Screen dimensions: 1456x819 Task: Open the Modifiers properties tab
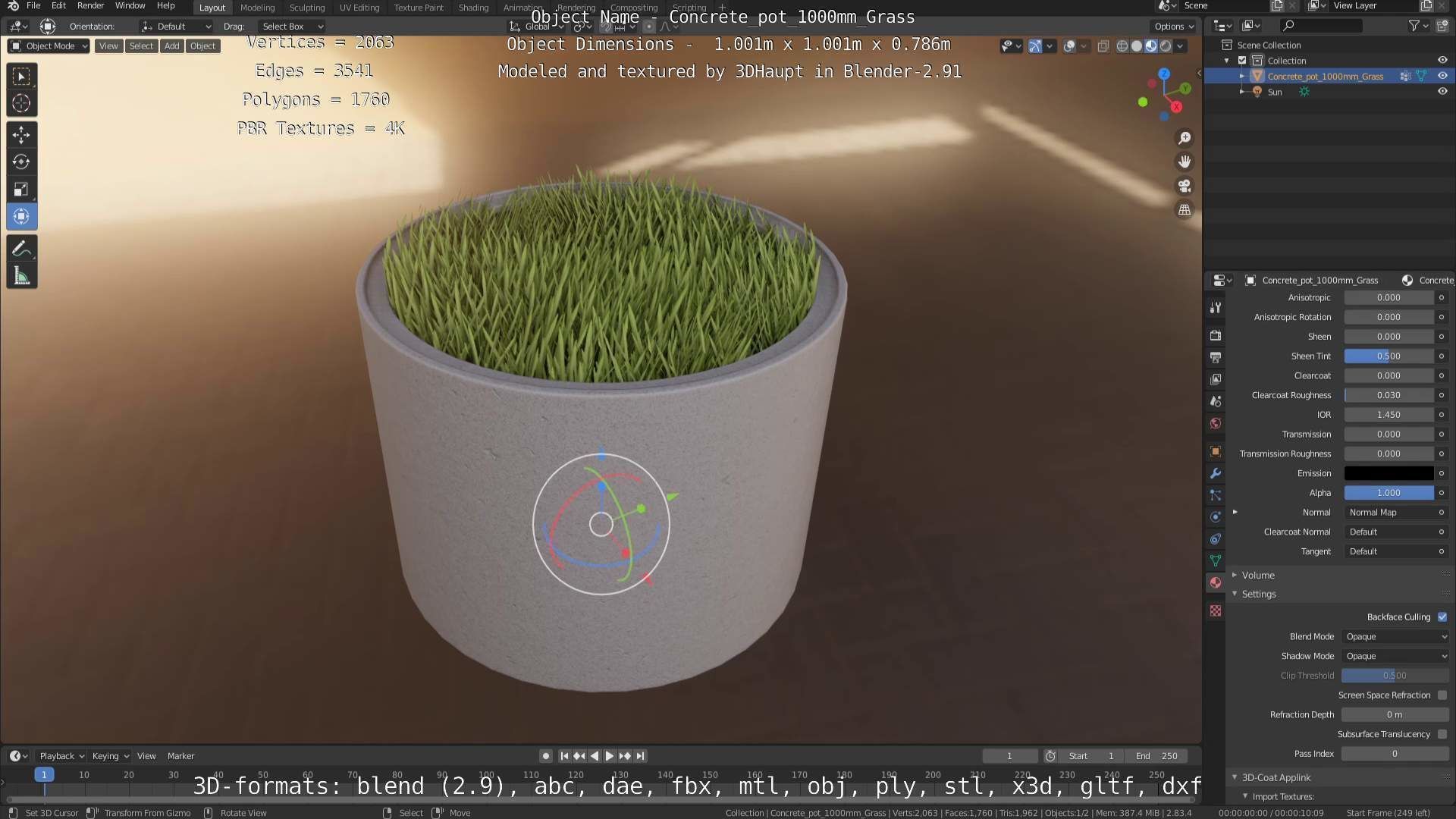pyautogui.click(x=1216, y=473)
